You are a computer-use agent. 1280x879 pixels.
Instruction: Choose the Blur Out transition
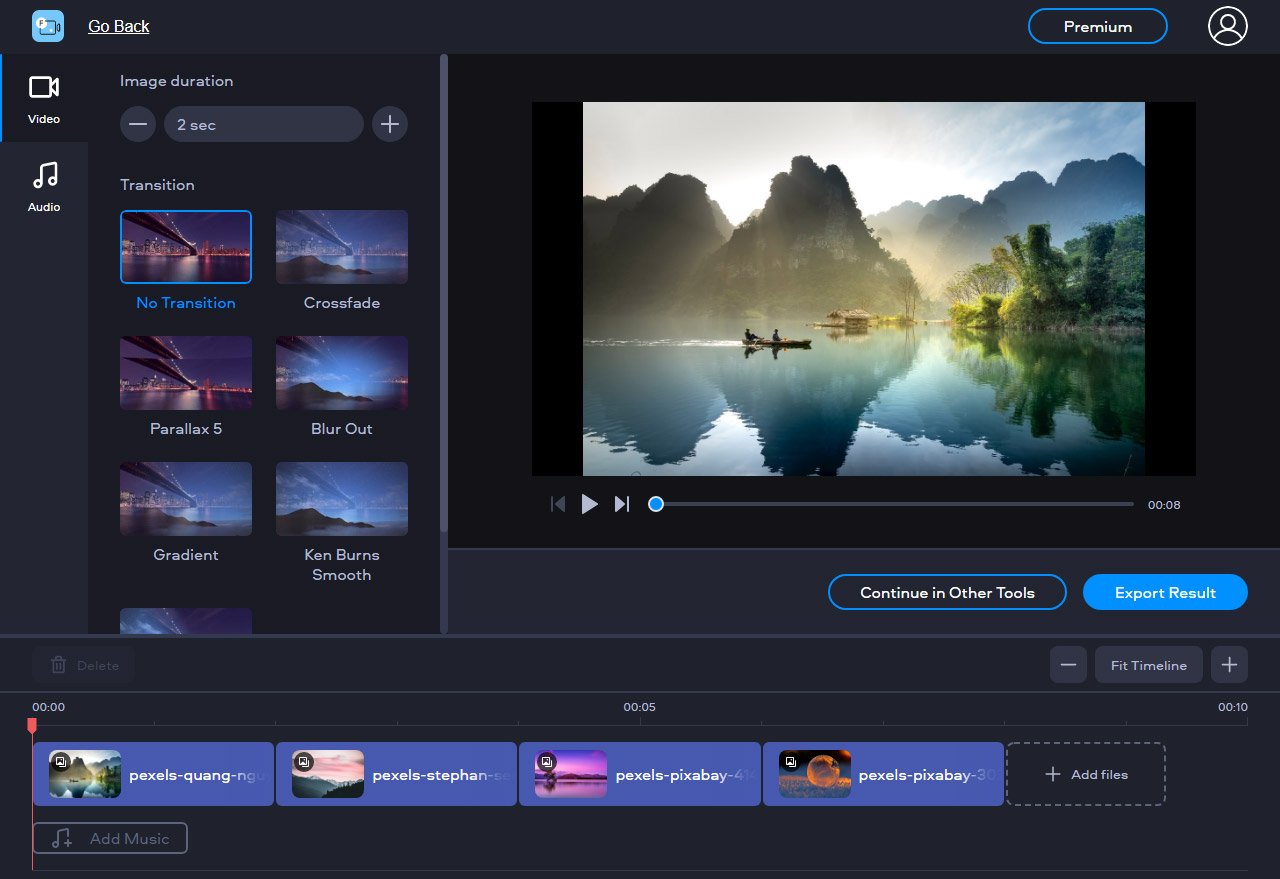[341, 373]
